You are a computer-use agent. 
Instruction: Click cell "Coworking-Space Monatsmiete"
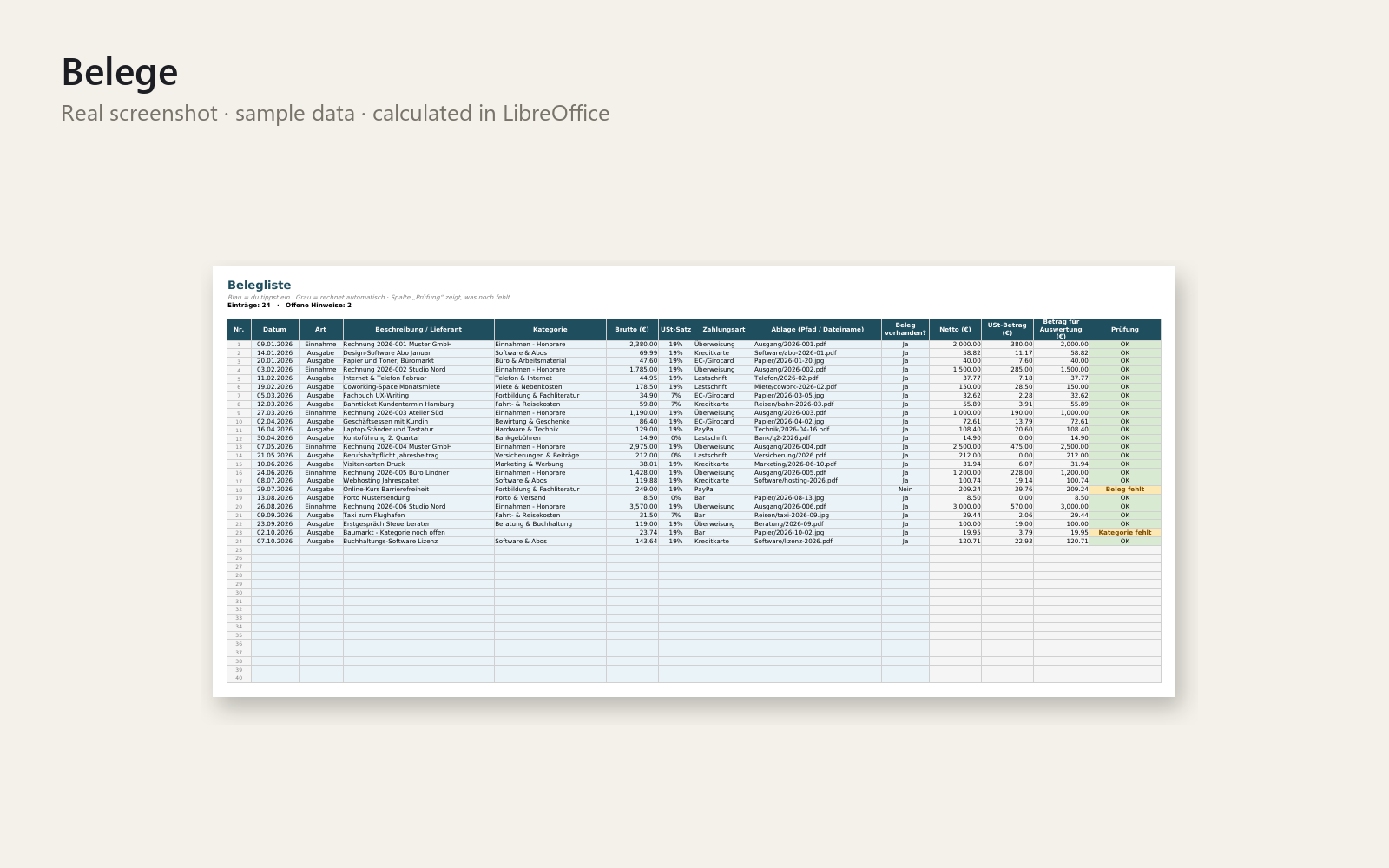pyautogui.click(x=418, y=387)
